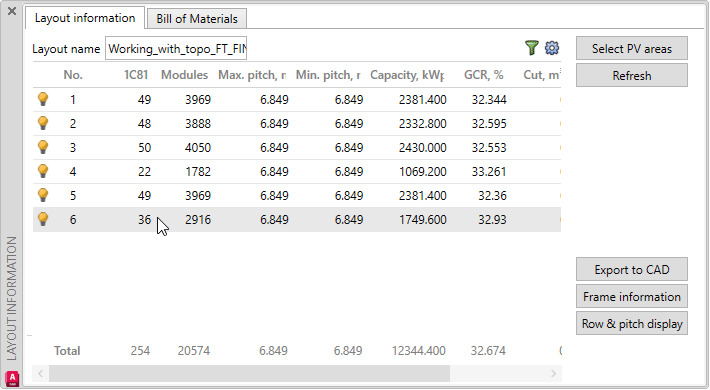Close the Layout Information palette with the X
Screen dimensions: 710x390
click(12, 11)
